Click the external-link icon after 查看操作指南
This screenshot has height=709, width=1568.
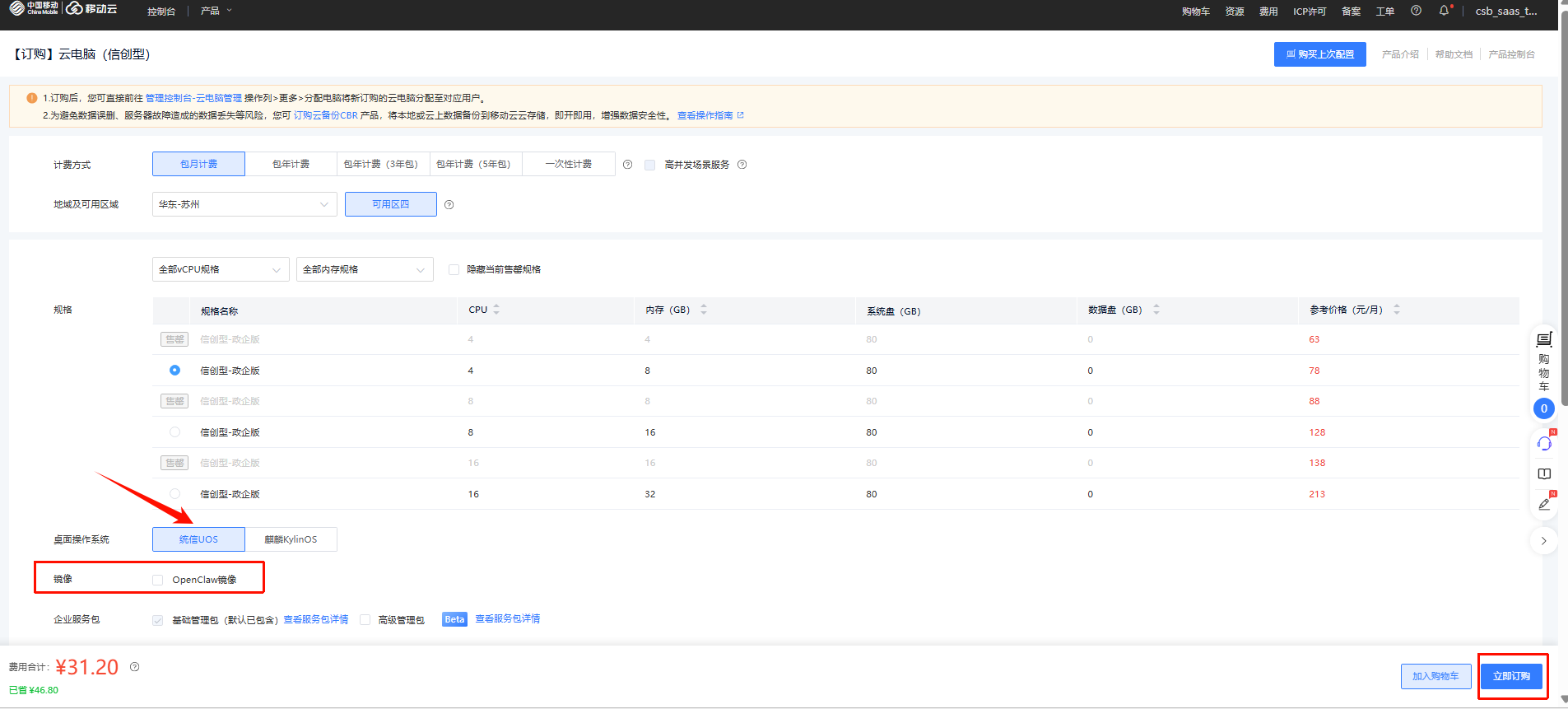tap(741, 115)
